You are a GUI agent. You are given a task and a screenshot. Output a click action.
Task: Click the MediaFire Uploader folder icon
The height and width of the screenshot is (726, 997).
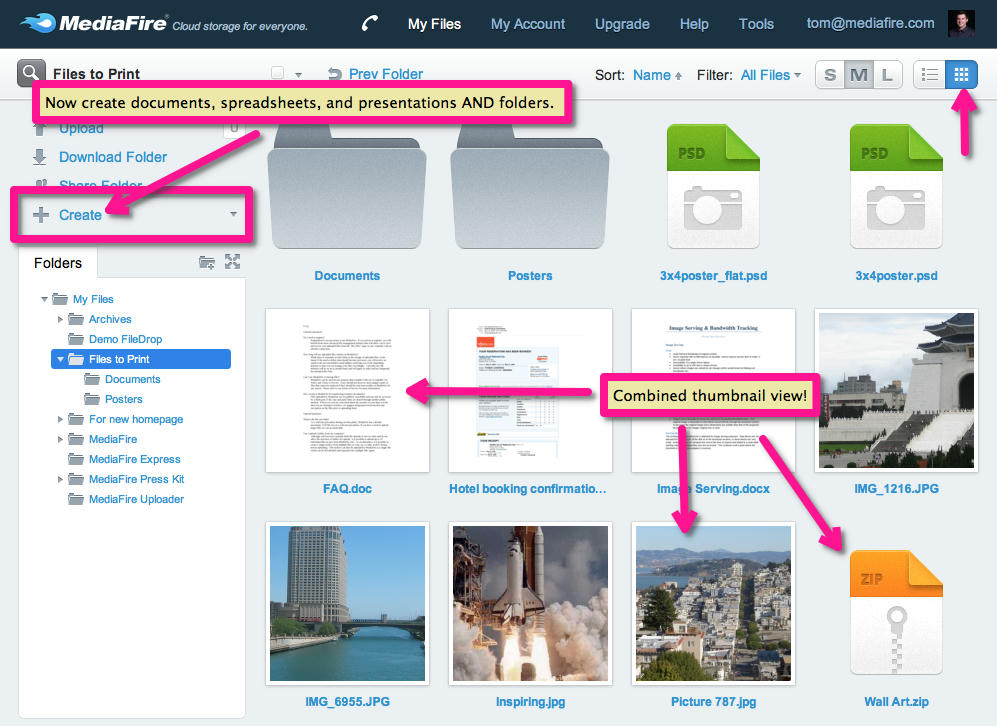coord(76,499)
